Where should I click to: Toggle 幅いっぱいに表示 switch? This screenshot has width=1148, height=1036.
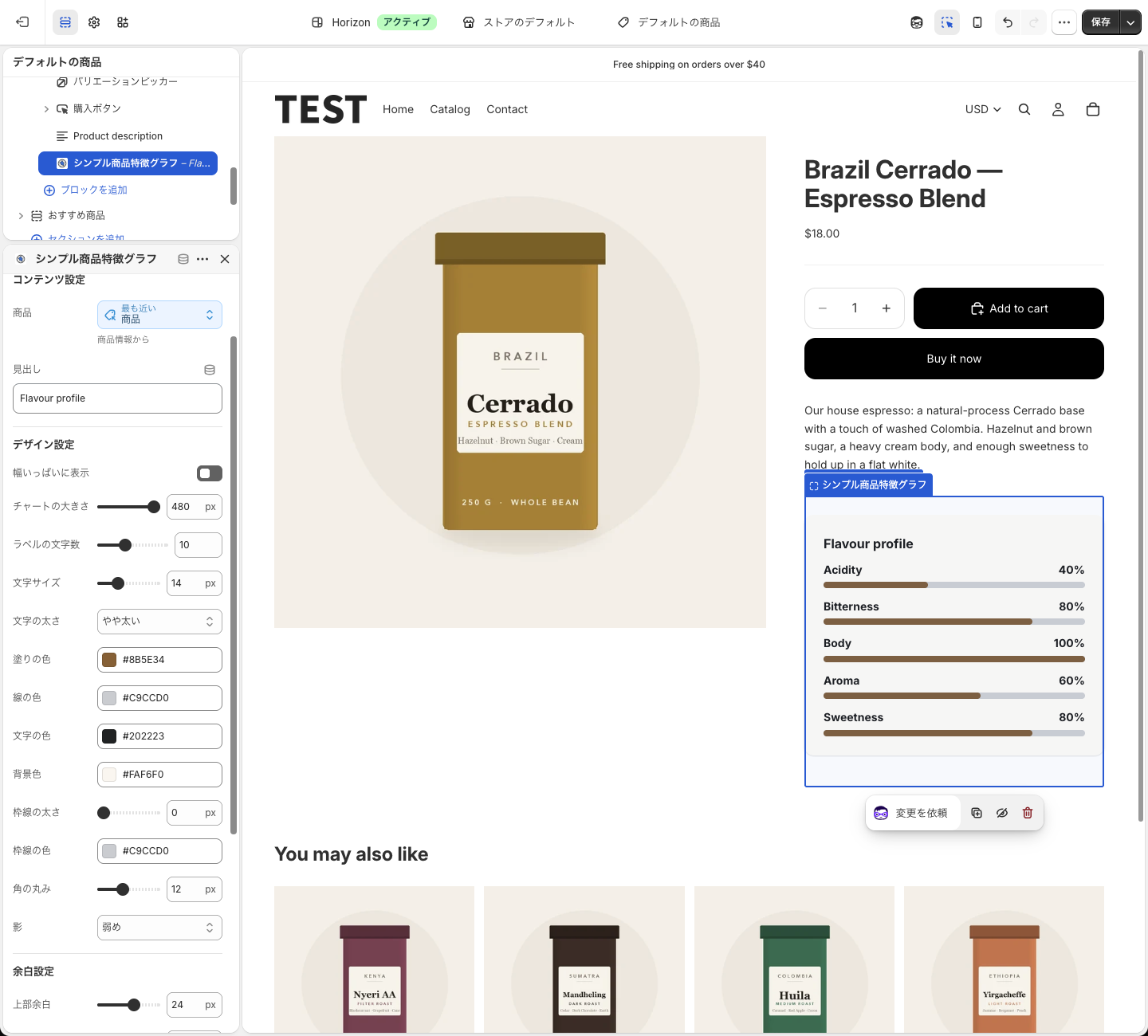click(210, 473)
